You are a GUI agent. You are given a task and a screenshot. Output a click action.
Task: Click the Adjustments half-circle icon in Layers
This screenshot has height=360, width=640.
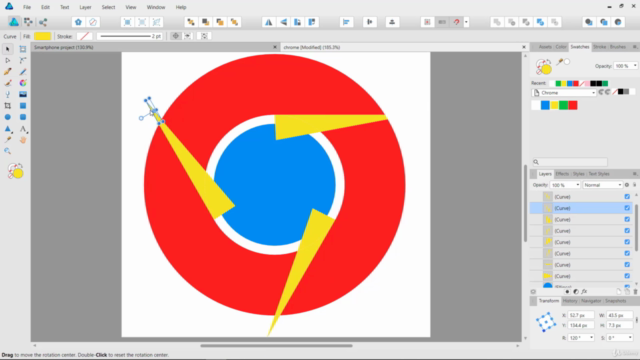click(x=576, y=291)
